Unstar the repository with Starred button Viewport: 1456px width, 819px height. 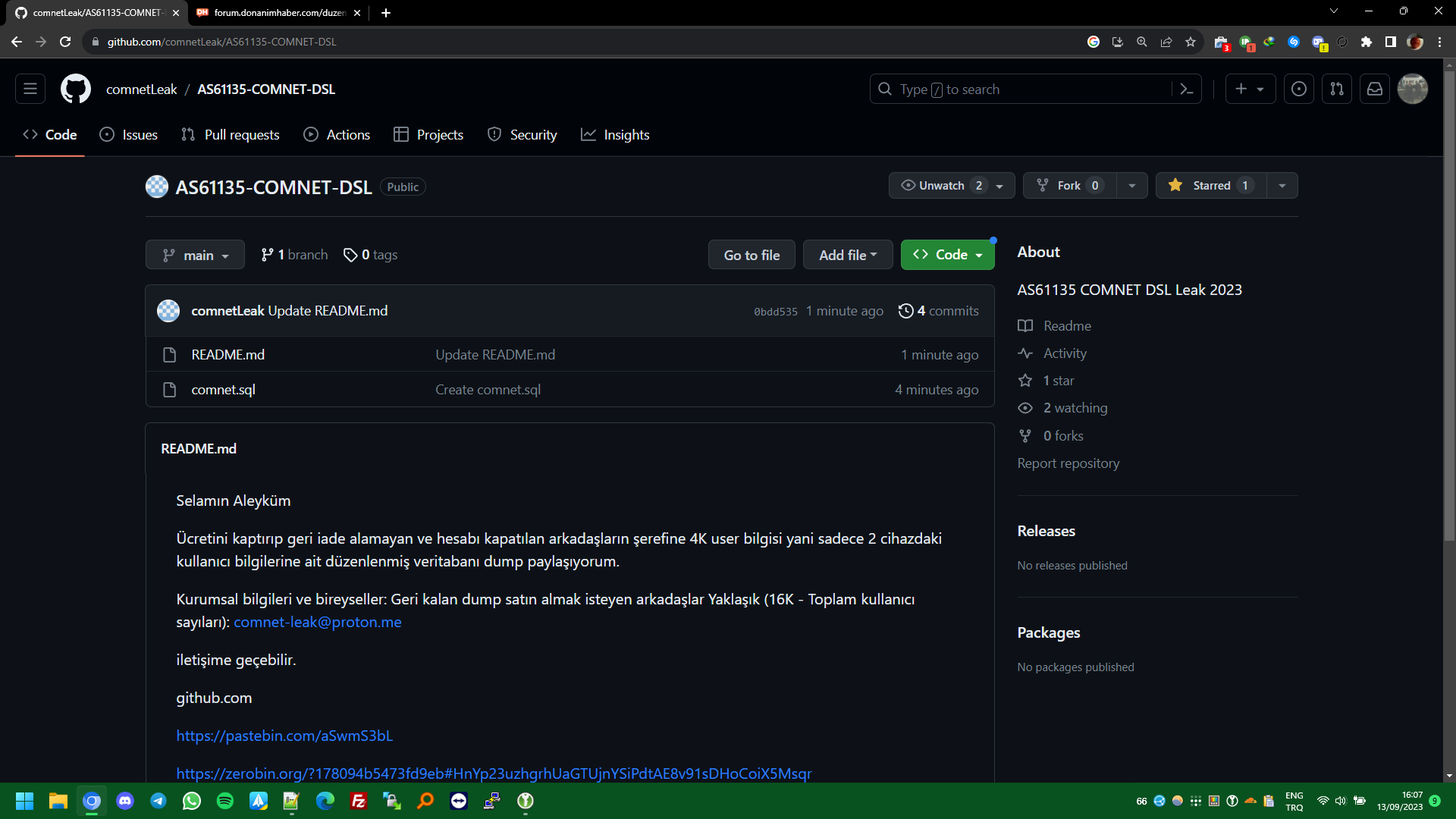pos(1211,186)
